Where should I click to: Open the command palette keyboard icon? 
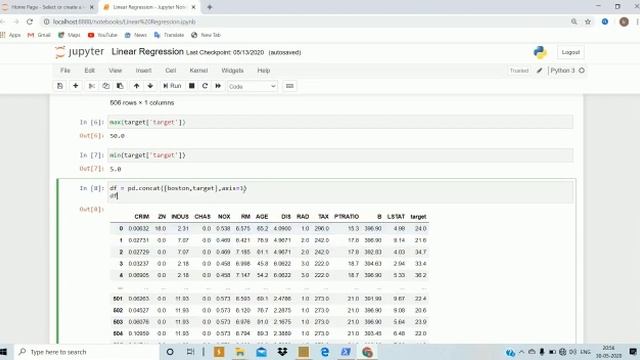290,86
